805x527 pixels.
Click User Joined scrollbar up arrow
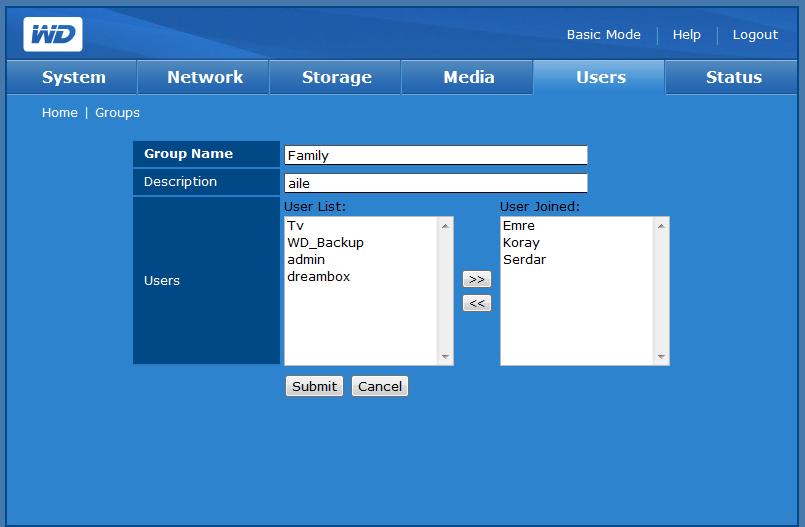[661, 226]
